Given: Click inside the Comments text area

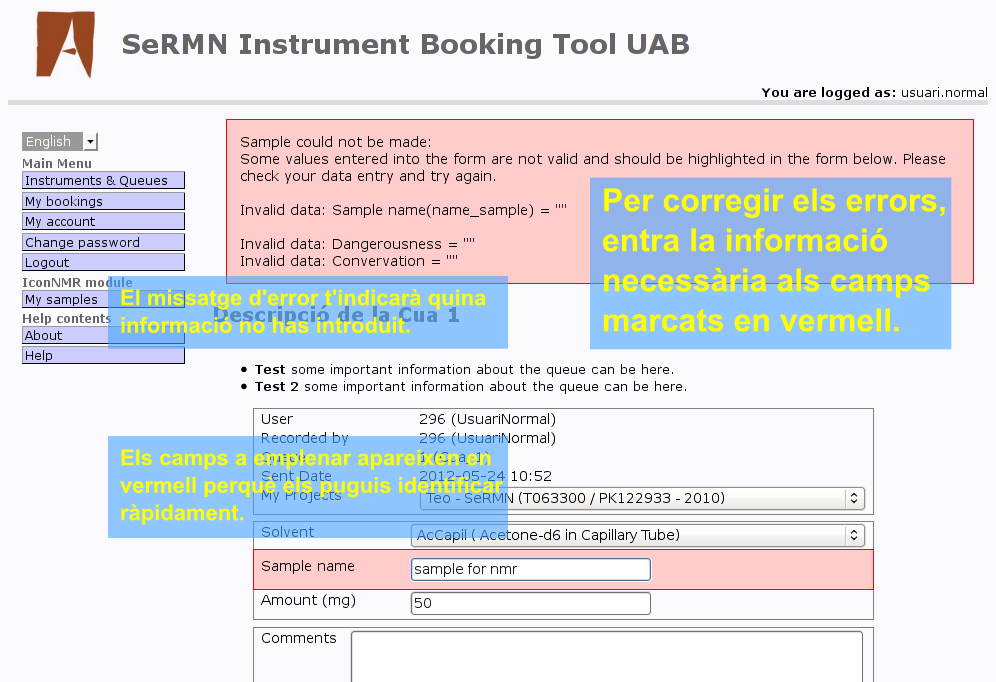Looking at the screenshot, I should [607, 657].
